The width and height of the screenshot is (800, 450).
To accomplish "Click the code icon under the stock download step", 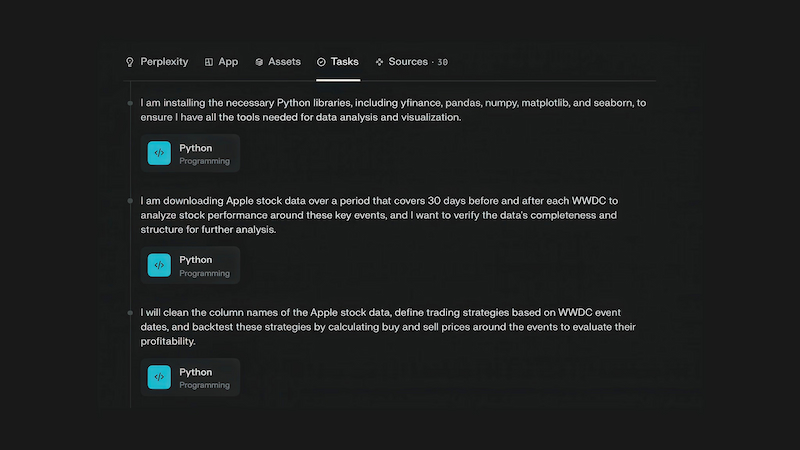I will click(159, 265).
